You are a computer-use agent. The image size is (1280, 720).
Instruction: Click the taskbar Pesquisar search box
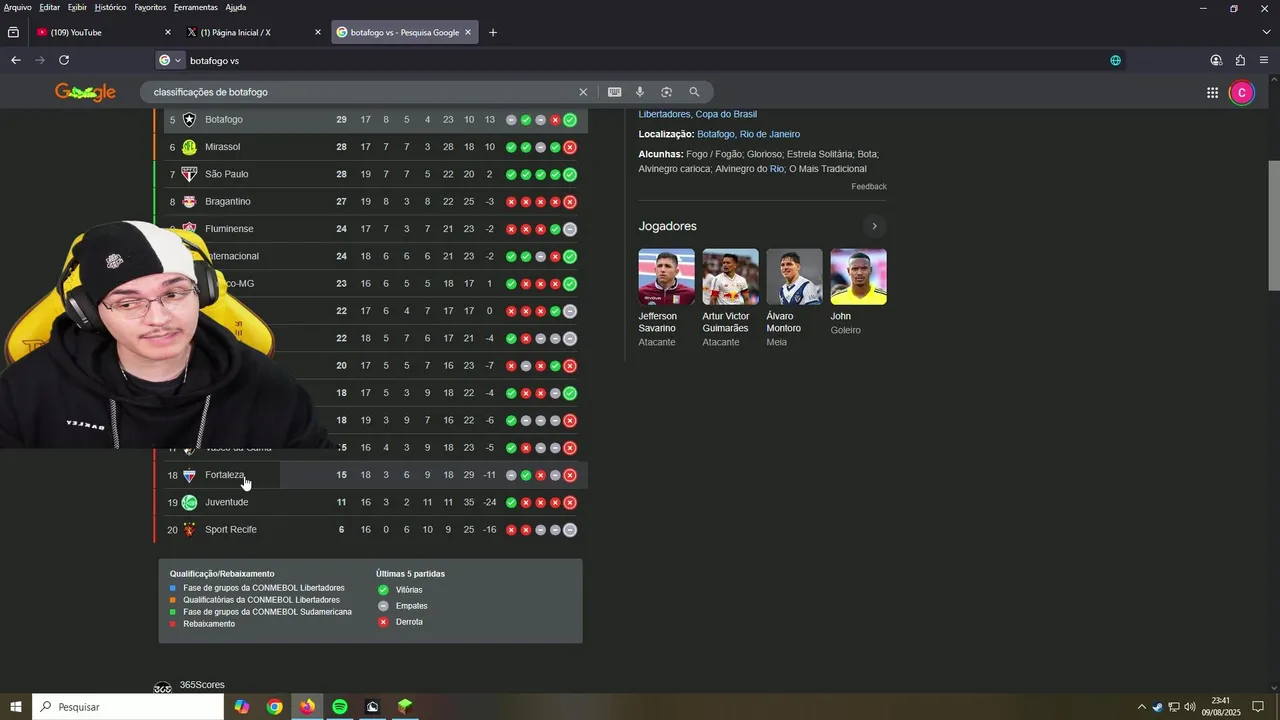point(128,707)
